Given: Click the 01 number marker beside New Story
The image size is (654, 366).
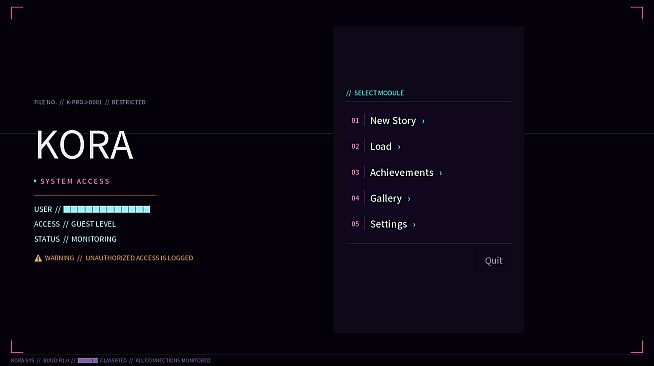Looking at the screenshot, I should (355, 120).
